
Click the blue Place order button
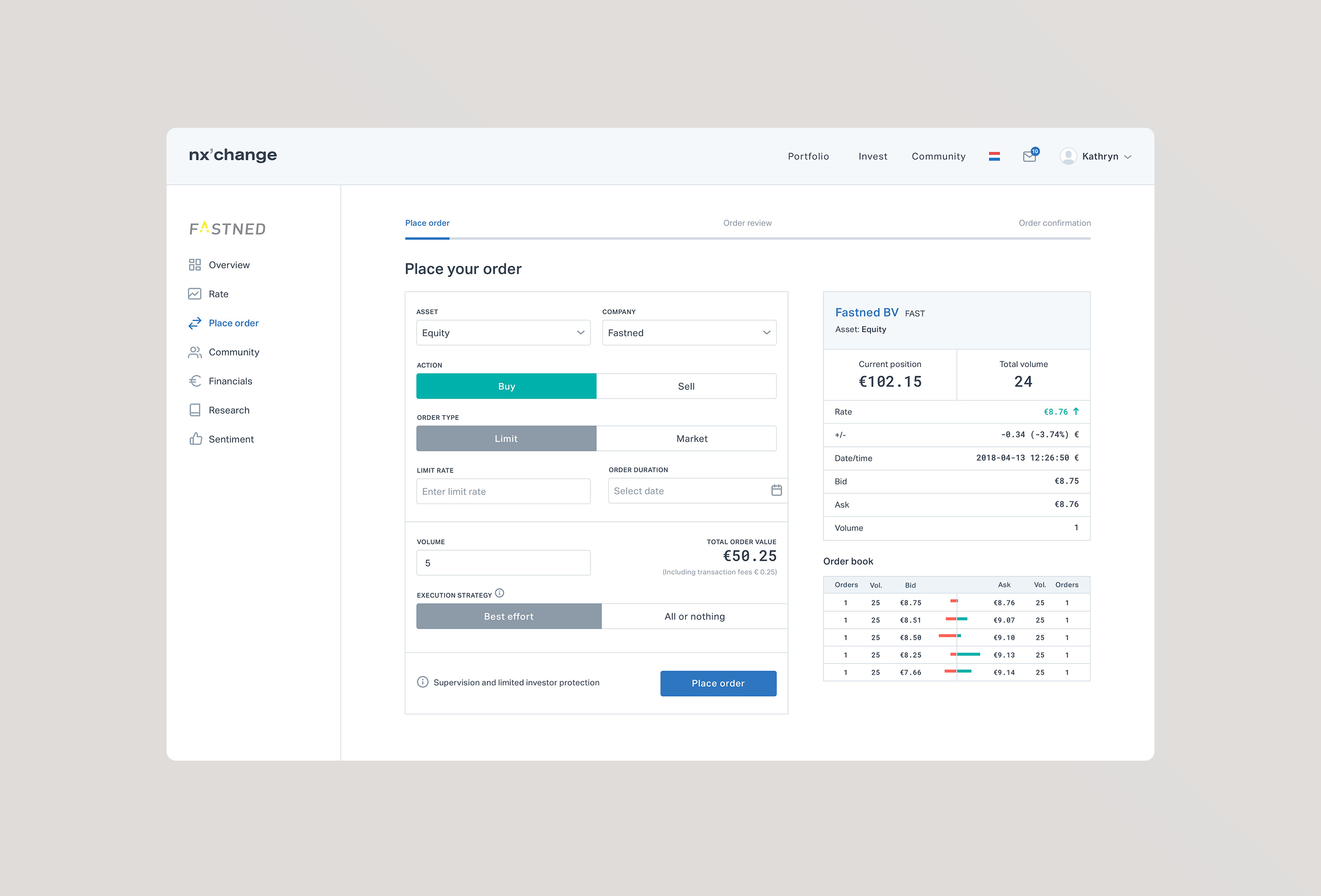[719, 683]
